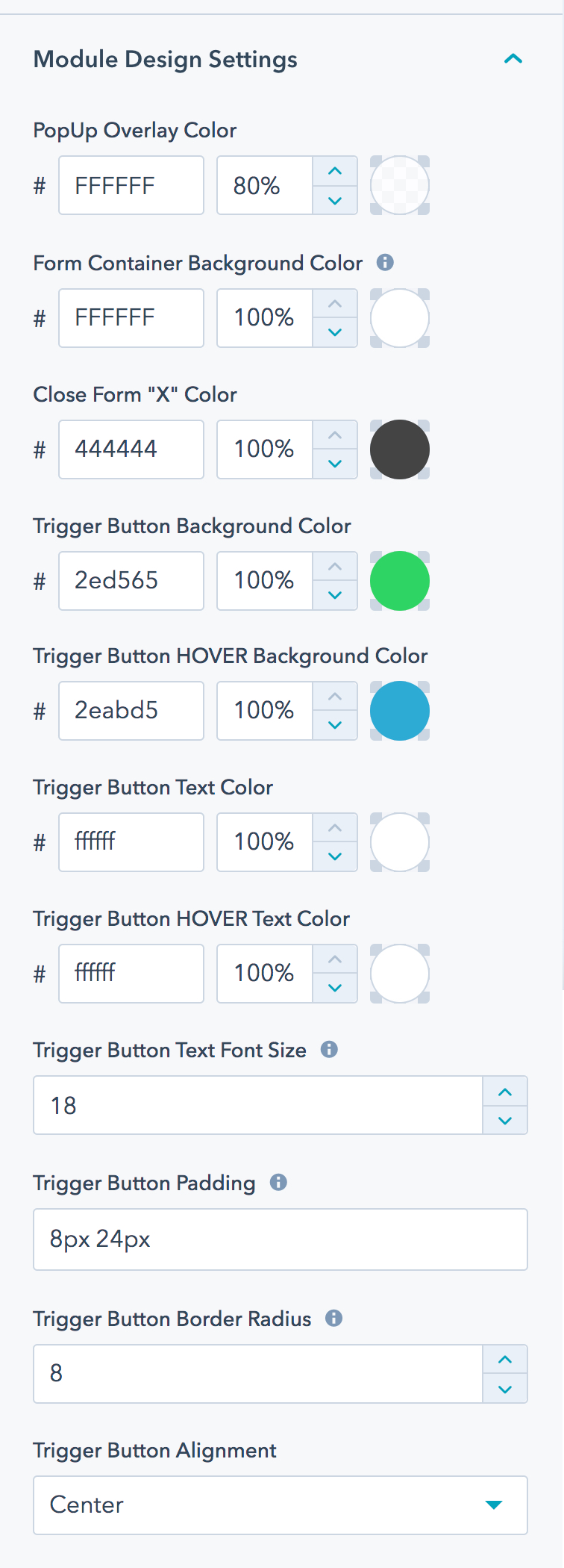Screen dimensions: 564x1568
Task: Click the up stepper for Trigger Button Text Font Size
Action: (x=504, y=1091)
